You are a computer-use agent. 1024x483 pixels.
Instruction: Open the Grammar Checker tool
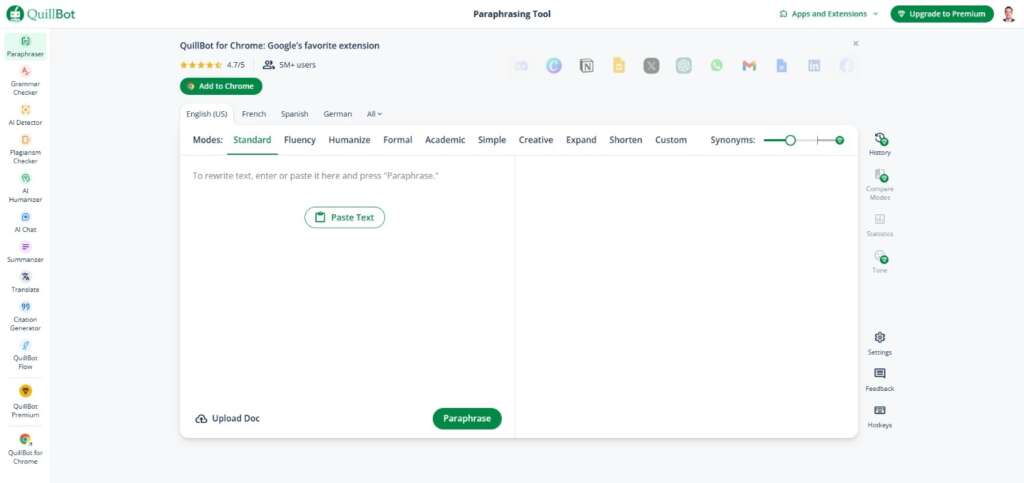click(25, 80)
